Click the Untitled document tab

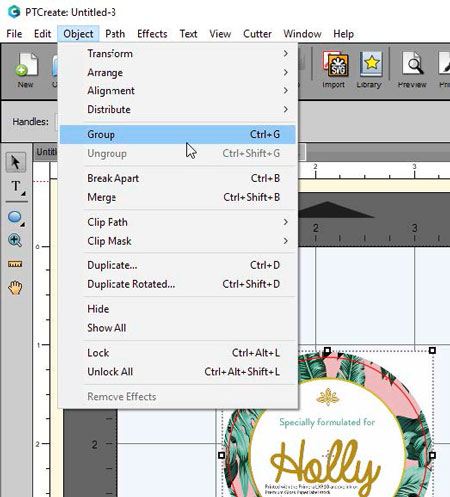tap(46, 152)
